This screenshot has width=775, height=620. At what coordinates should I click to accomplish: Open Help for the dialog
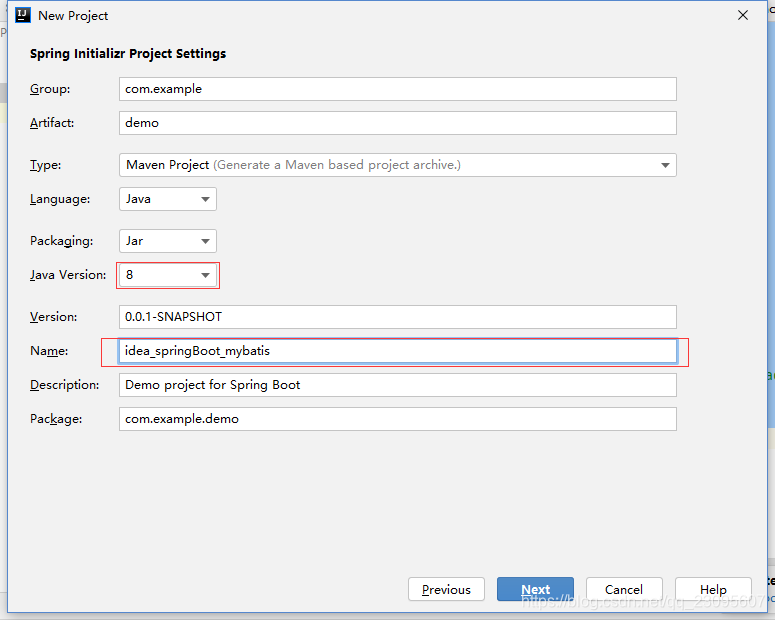713,589
